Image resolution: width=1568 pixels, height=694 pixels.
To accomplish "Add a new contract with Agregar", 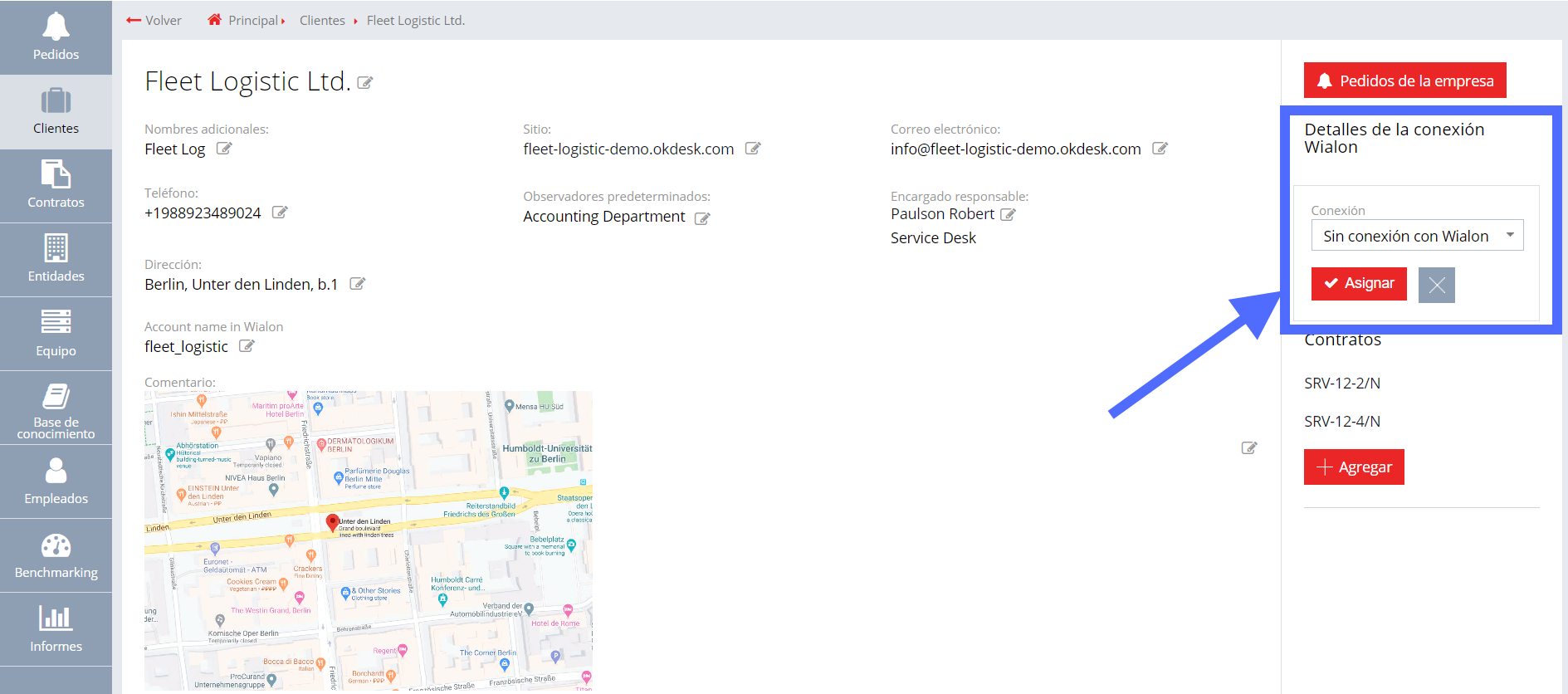I will point(1354,467).
